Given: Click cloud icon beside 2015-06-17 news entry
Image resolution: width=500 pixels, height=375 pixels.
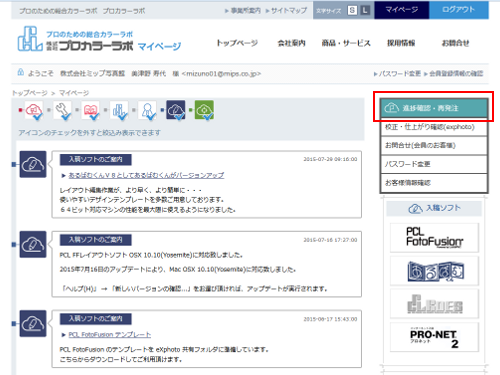Looking at the screenshot, I should click(x=33, y=323).
